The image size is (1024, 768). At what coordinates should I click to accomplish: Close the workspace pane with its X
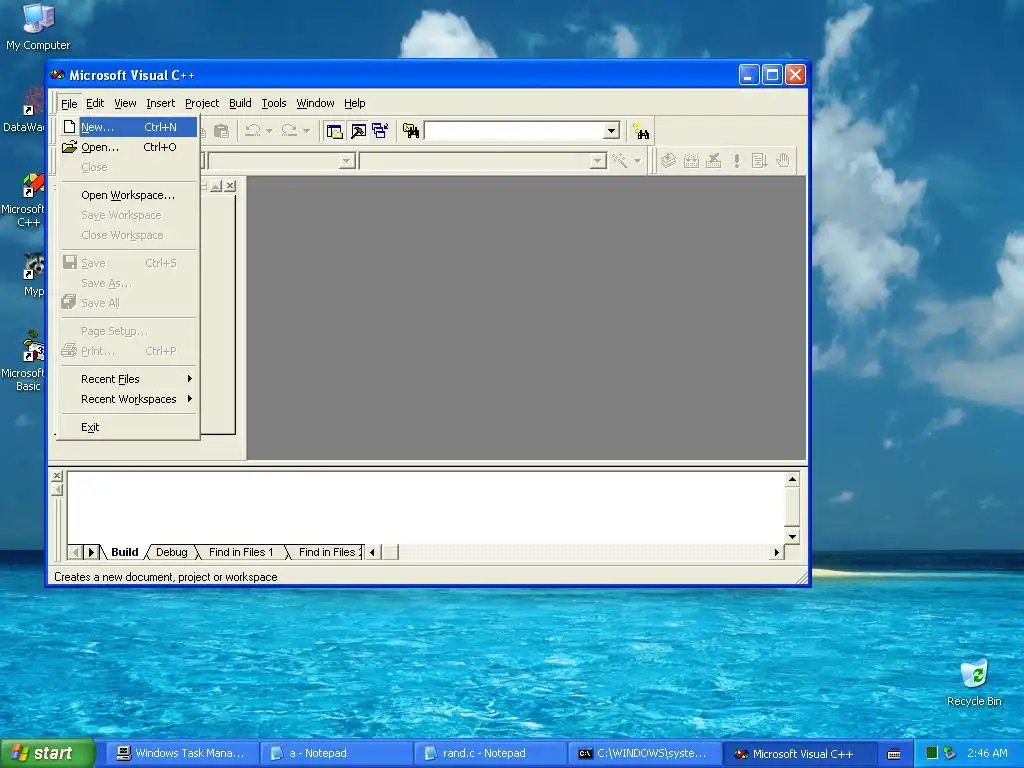click(x=230, y=186)
